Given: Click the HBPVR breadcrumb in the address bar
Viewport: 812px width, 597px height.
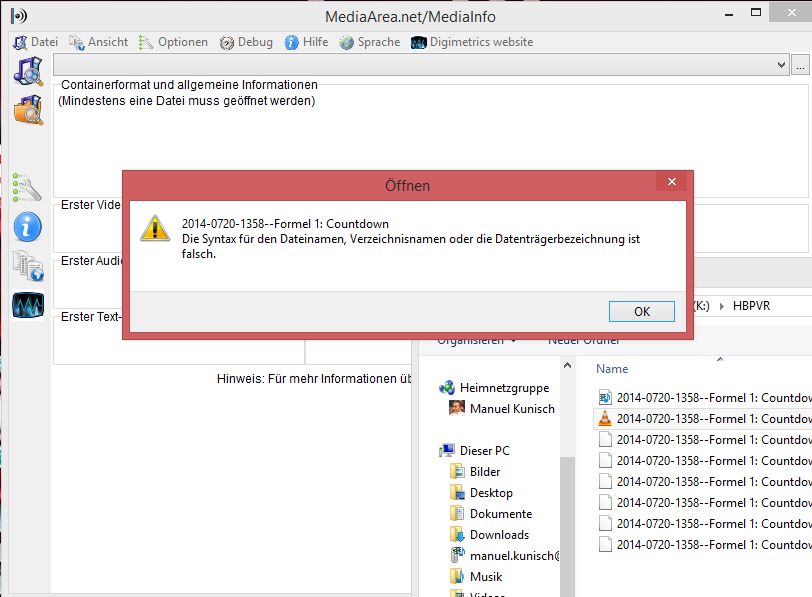Looking at the screenshot, I should click(751, 306).
